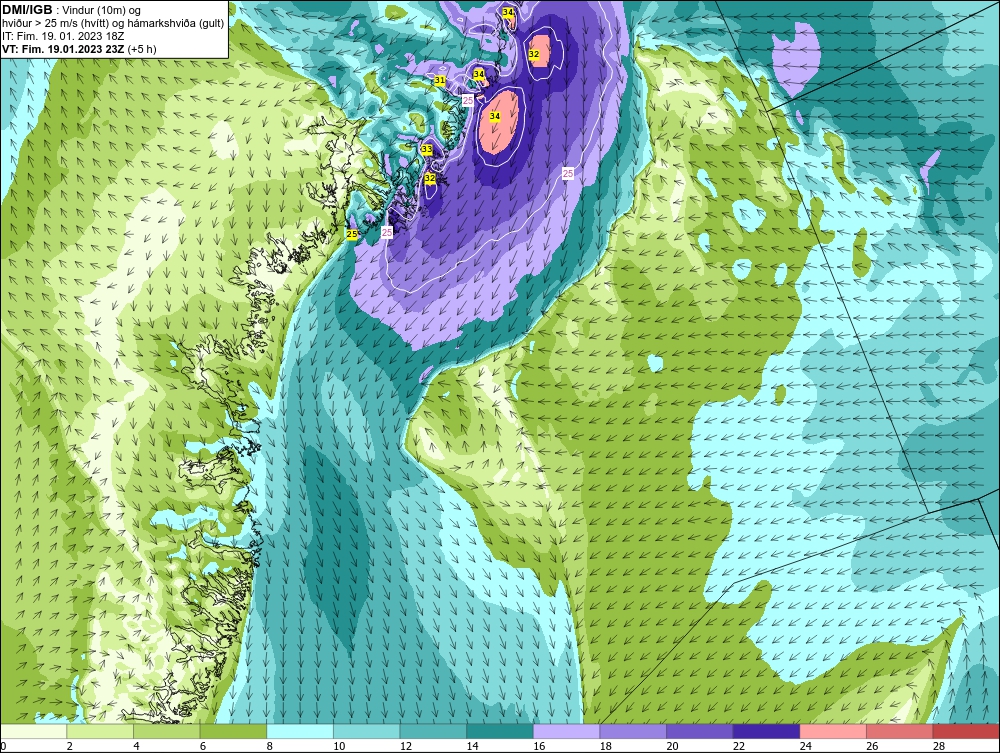1000x753 pixels.
Task: Click the 14–16 m/s dark teal legend swatch
Action: point(500,731)
